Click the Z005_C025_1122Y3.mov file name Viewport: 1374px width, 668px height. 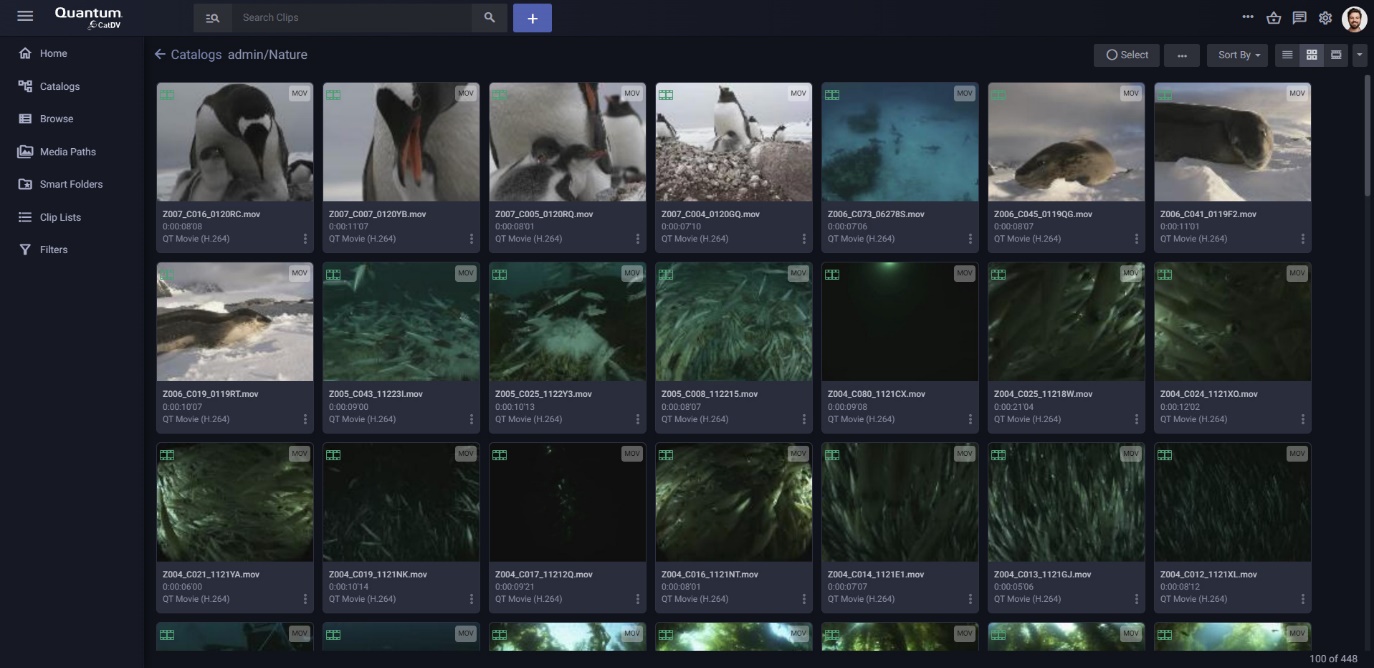point(543,394)
